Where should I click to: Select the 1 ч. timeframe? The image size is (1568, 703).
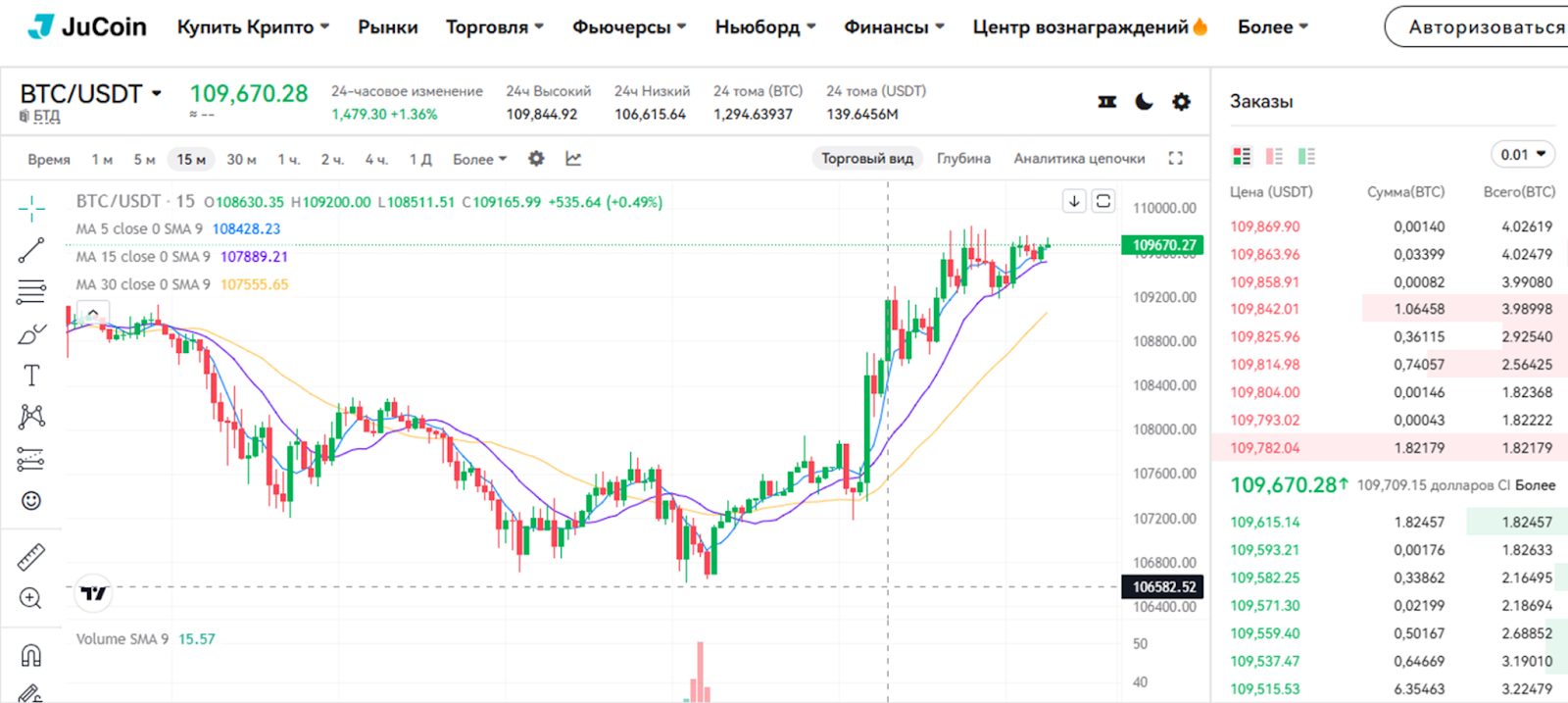288,159
